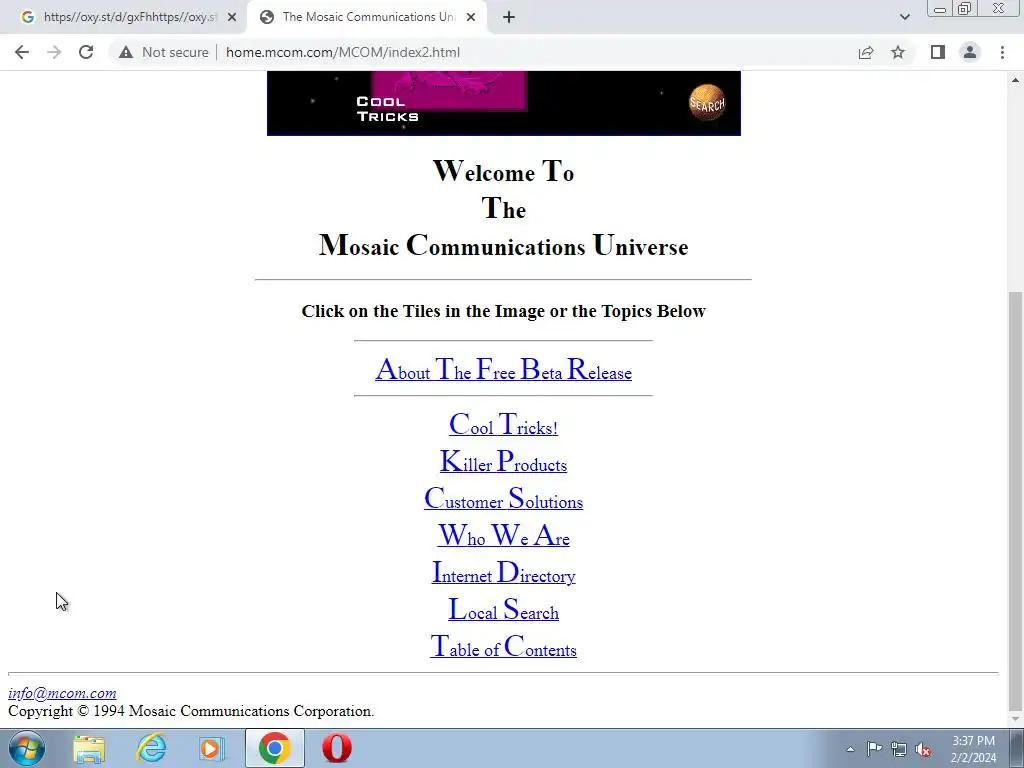This screenshot has width=1024, height=768.
Task: Minimize the Chrome window
Action: tap(940, 8)
